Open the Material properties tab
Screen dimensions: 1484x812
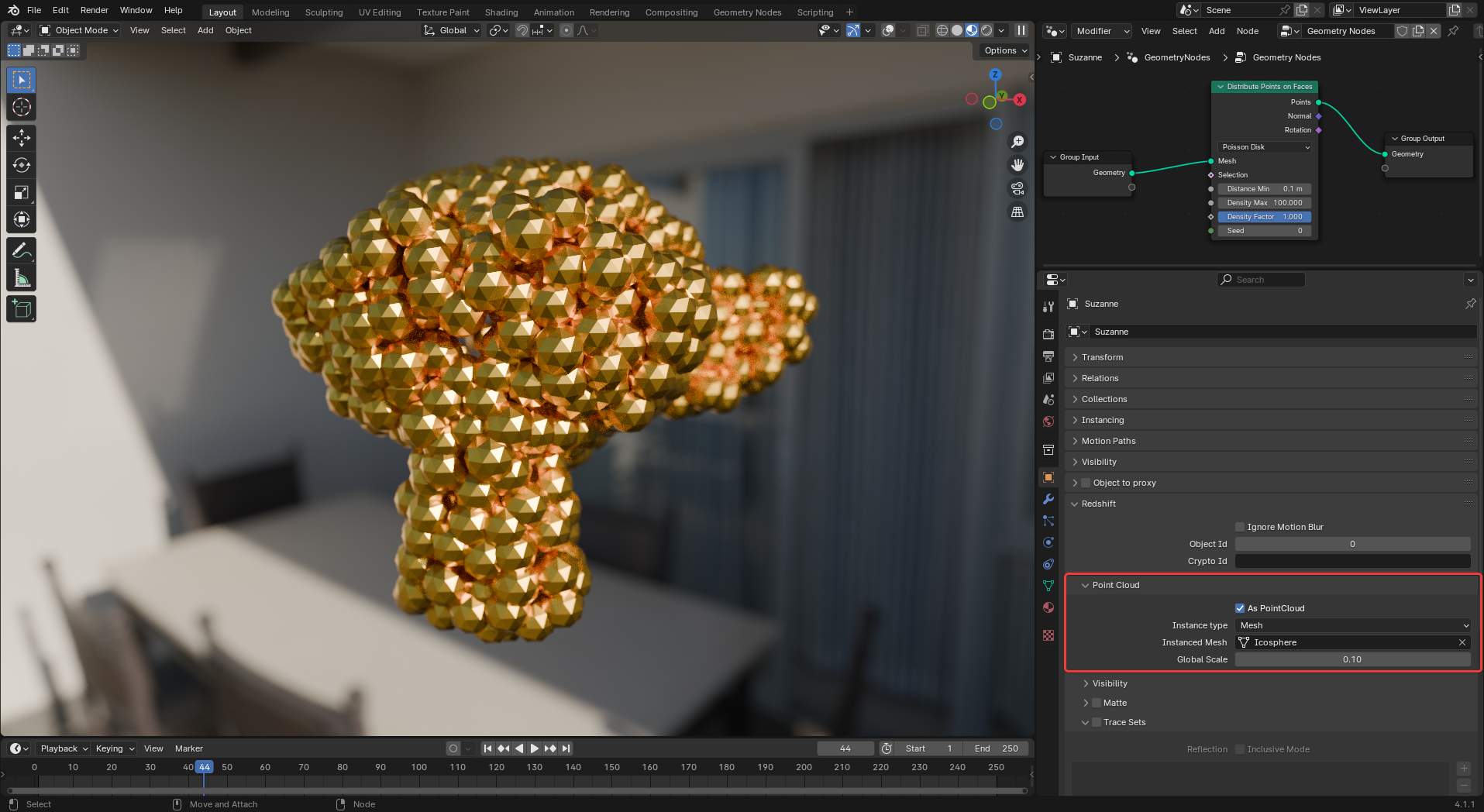[1048, 607]
